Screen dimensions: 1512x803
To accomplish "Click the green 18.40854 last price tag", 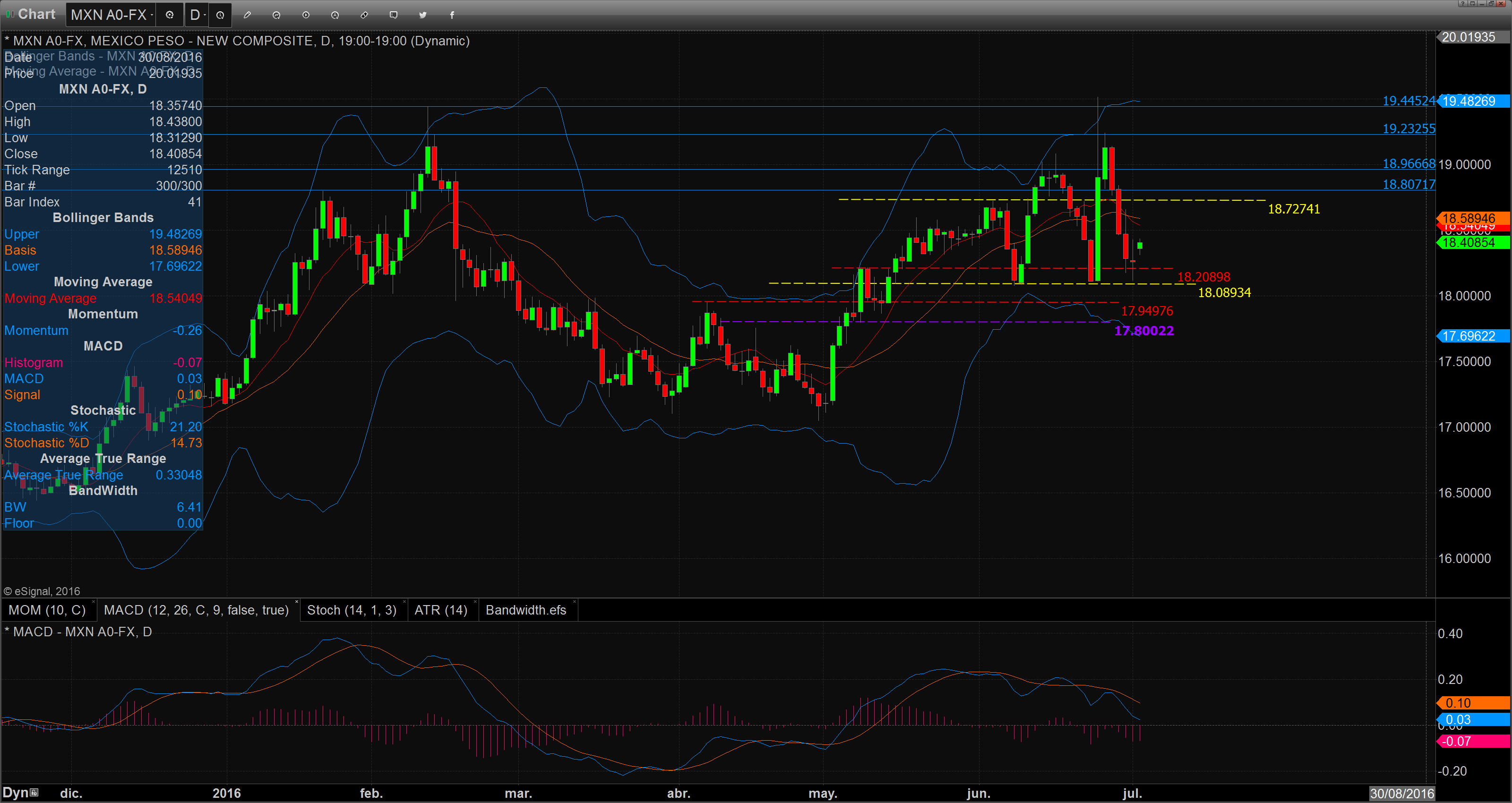I will pos(1473,242).
